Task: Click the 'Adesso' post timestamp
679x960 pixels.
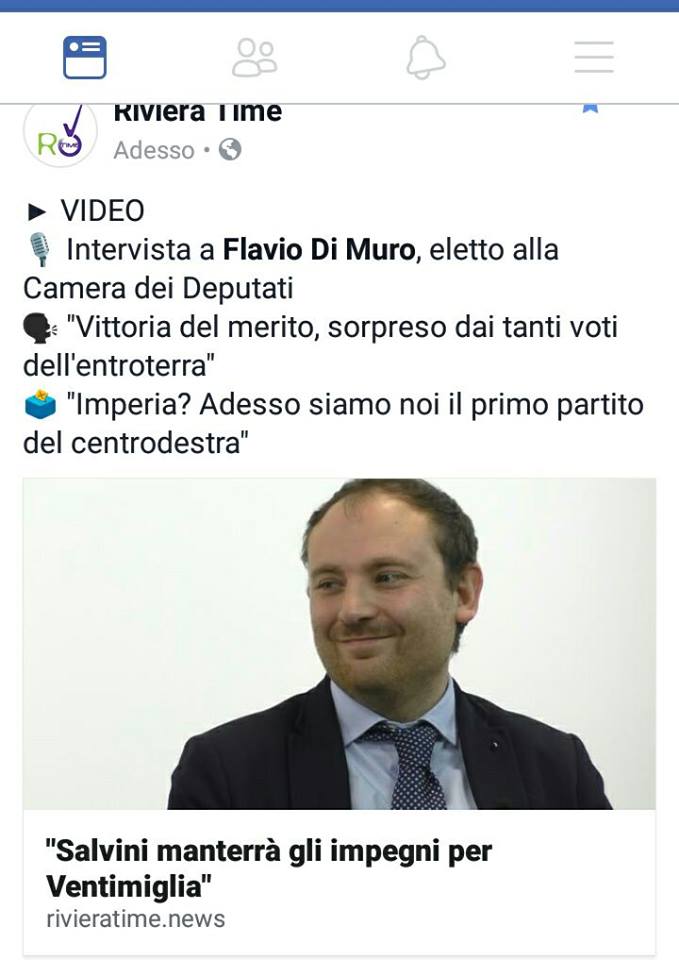Action: click(154, 150)
